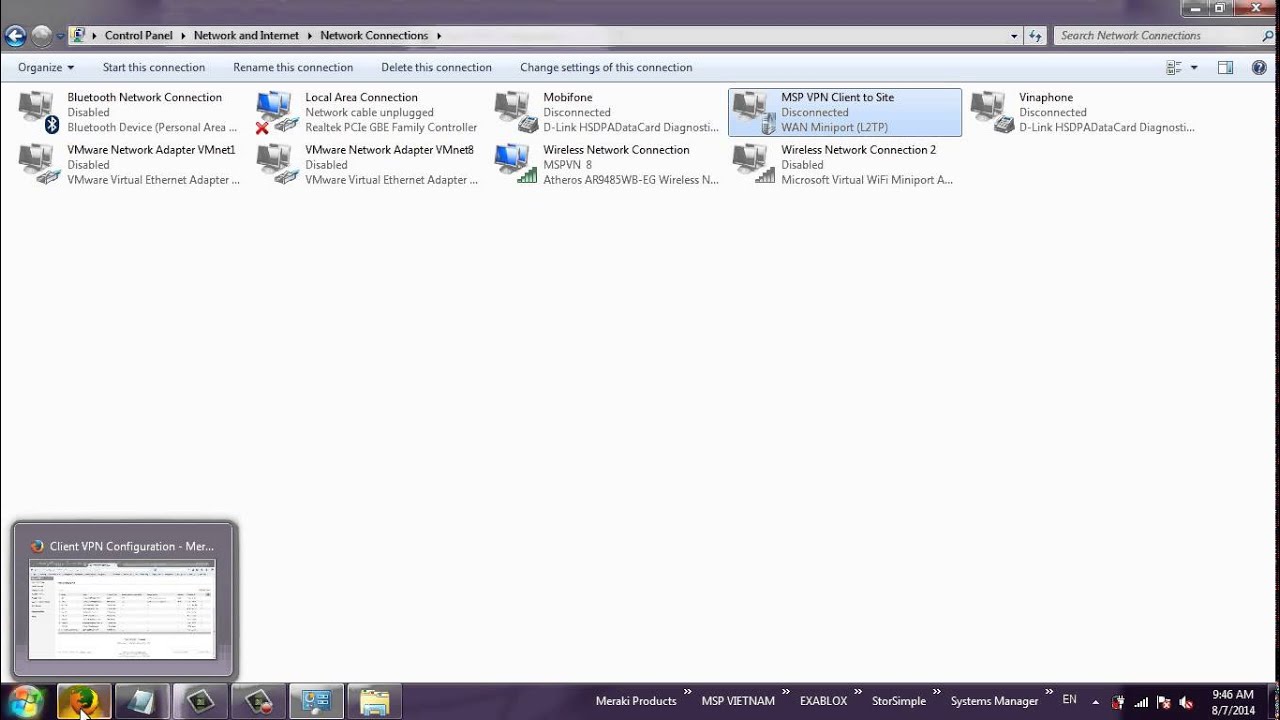
Task: Click the search magnifier icon
Action: (1268, 36)
